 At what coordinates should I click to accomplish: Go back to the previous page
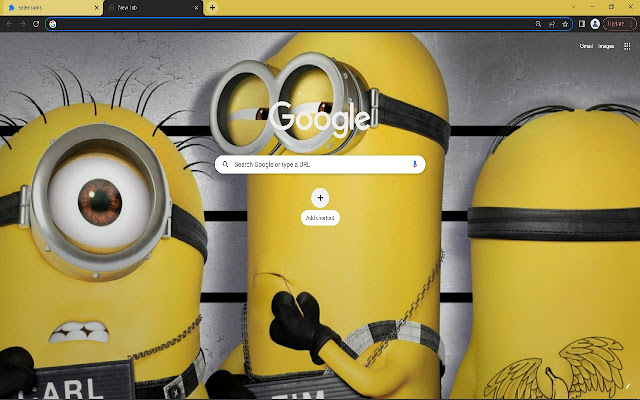(x=9, y=24)
